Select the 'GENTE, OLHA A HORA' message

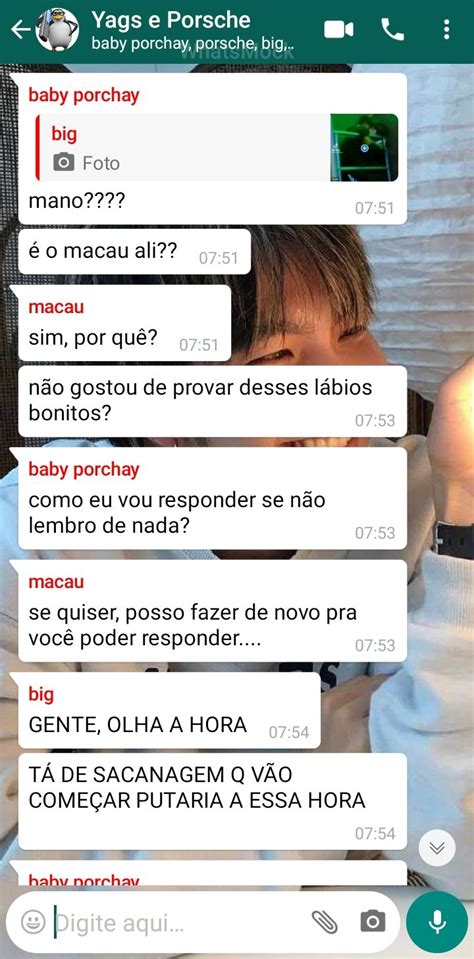click(x=169, y=711)
